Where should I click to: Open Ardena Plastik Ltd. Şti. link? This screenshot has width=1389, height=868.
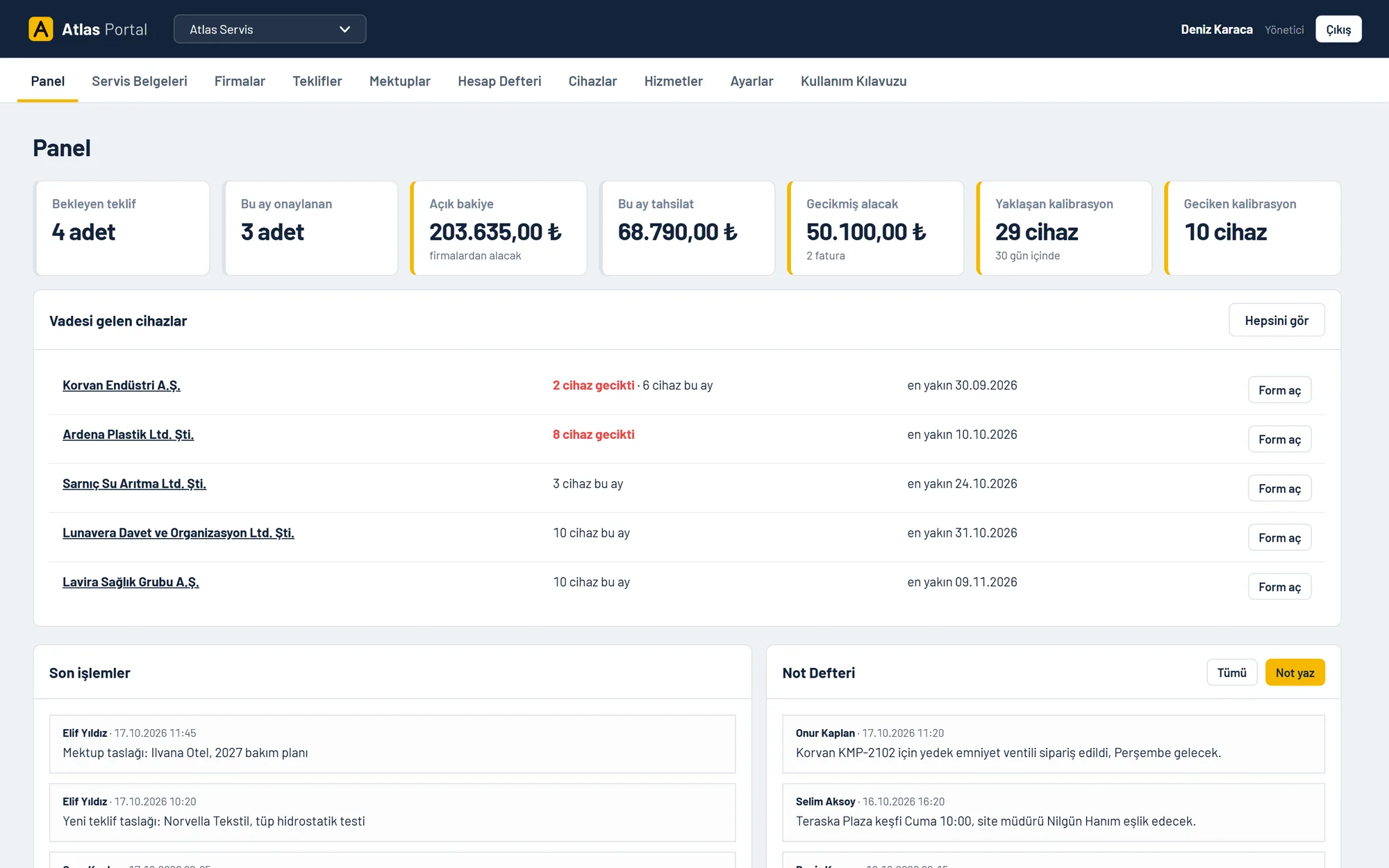coord(128,435)
